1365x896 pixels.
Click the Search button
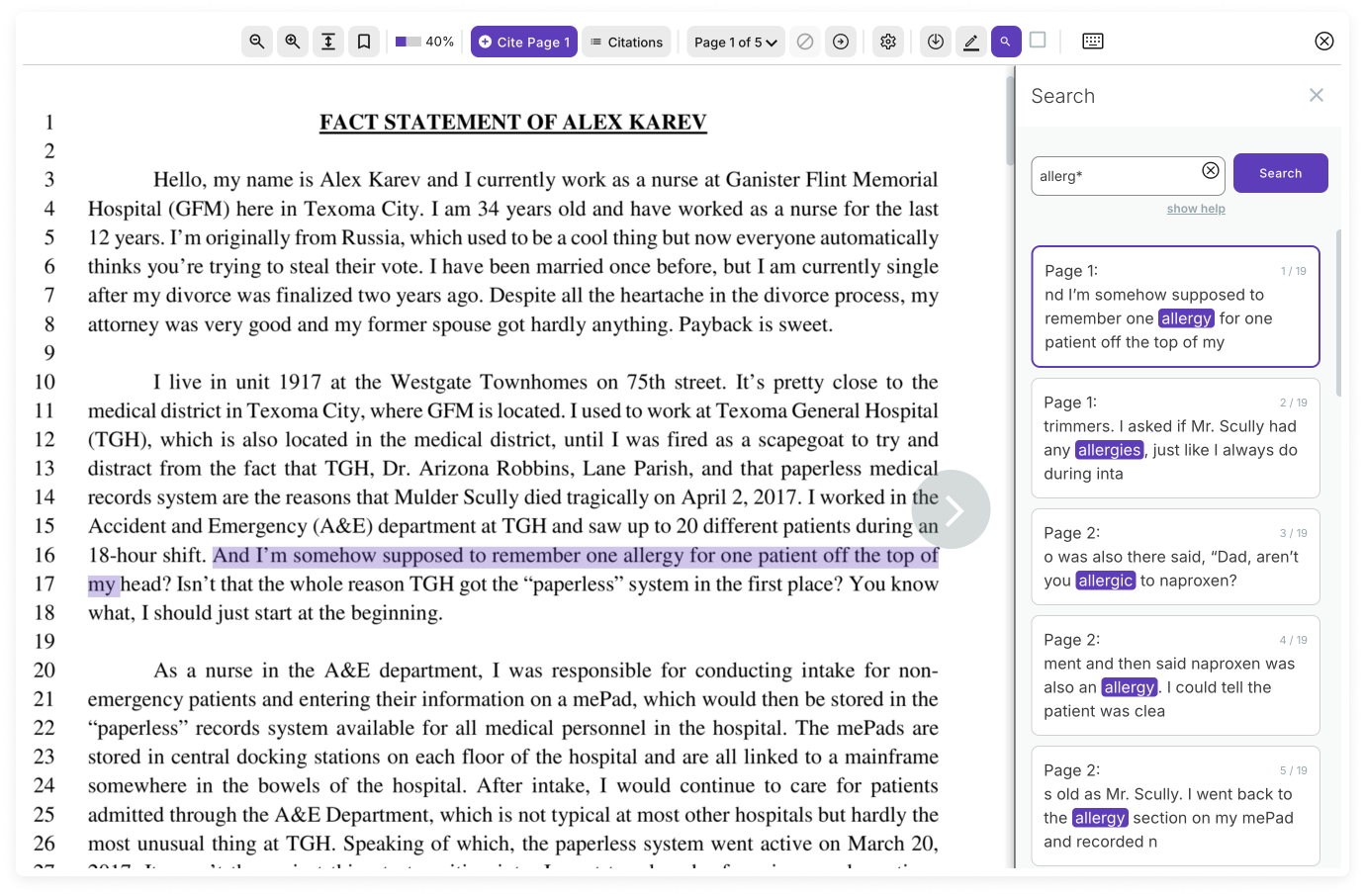coord(1280,172)
